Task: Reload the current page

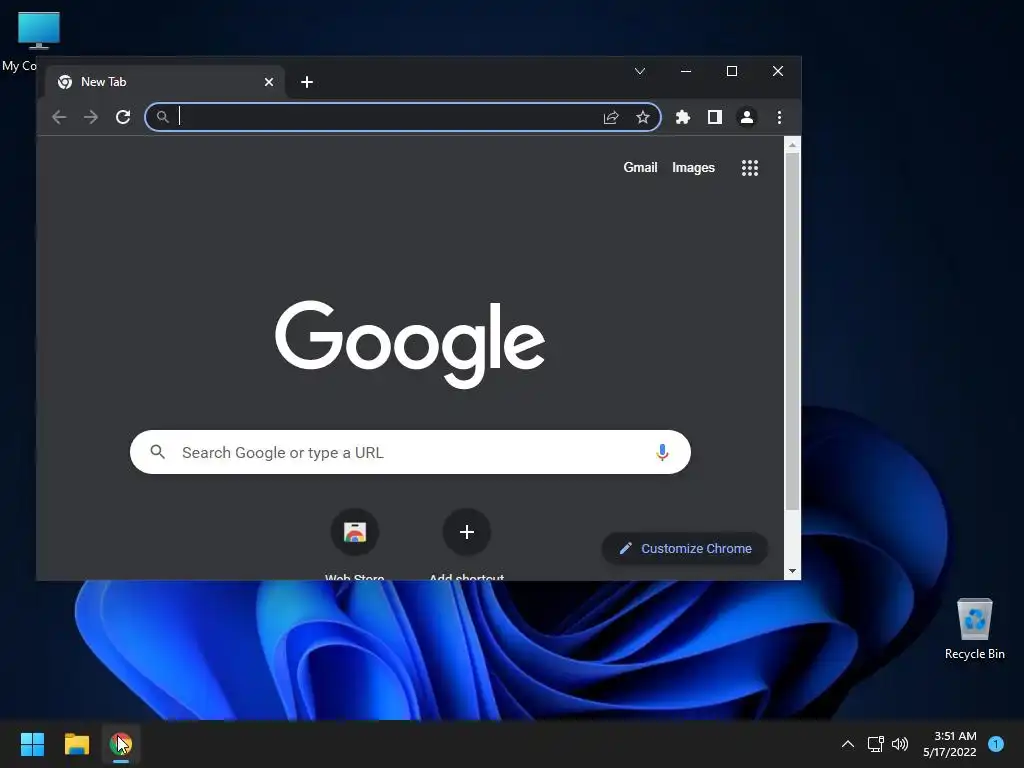Action: [123, 117]
